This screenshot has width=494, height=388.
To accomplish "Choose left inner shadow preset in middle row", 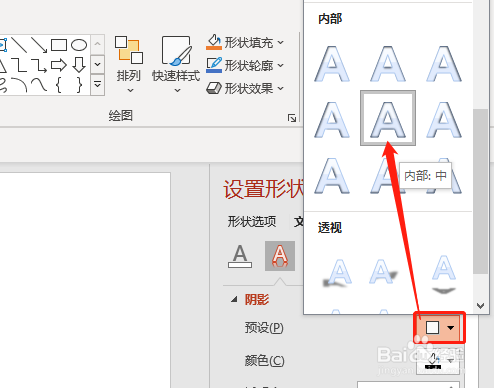I will click(x=332, y=120).
